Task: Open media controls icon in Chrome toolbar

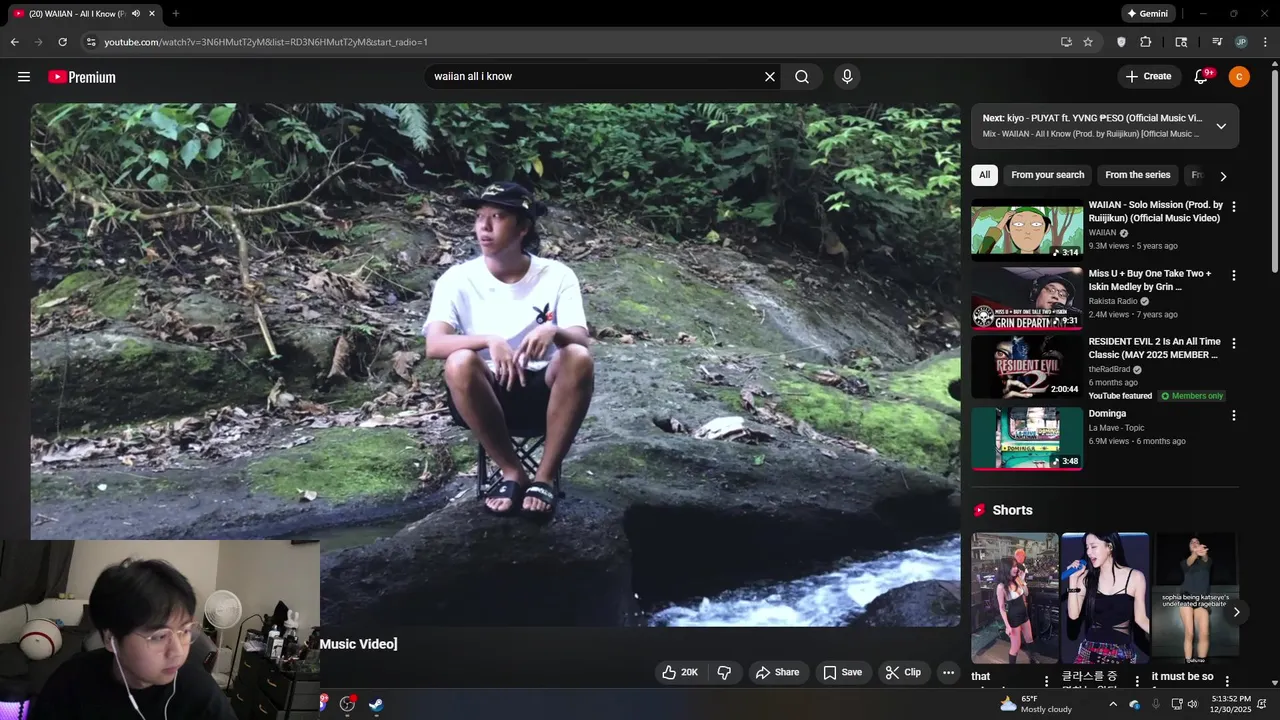Action: tap(1217, 42)
